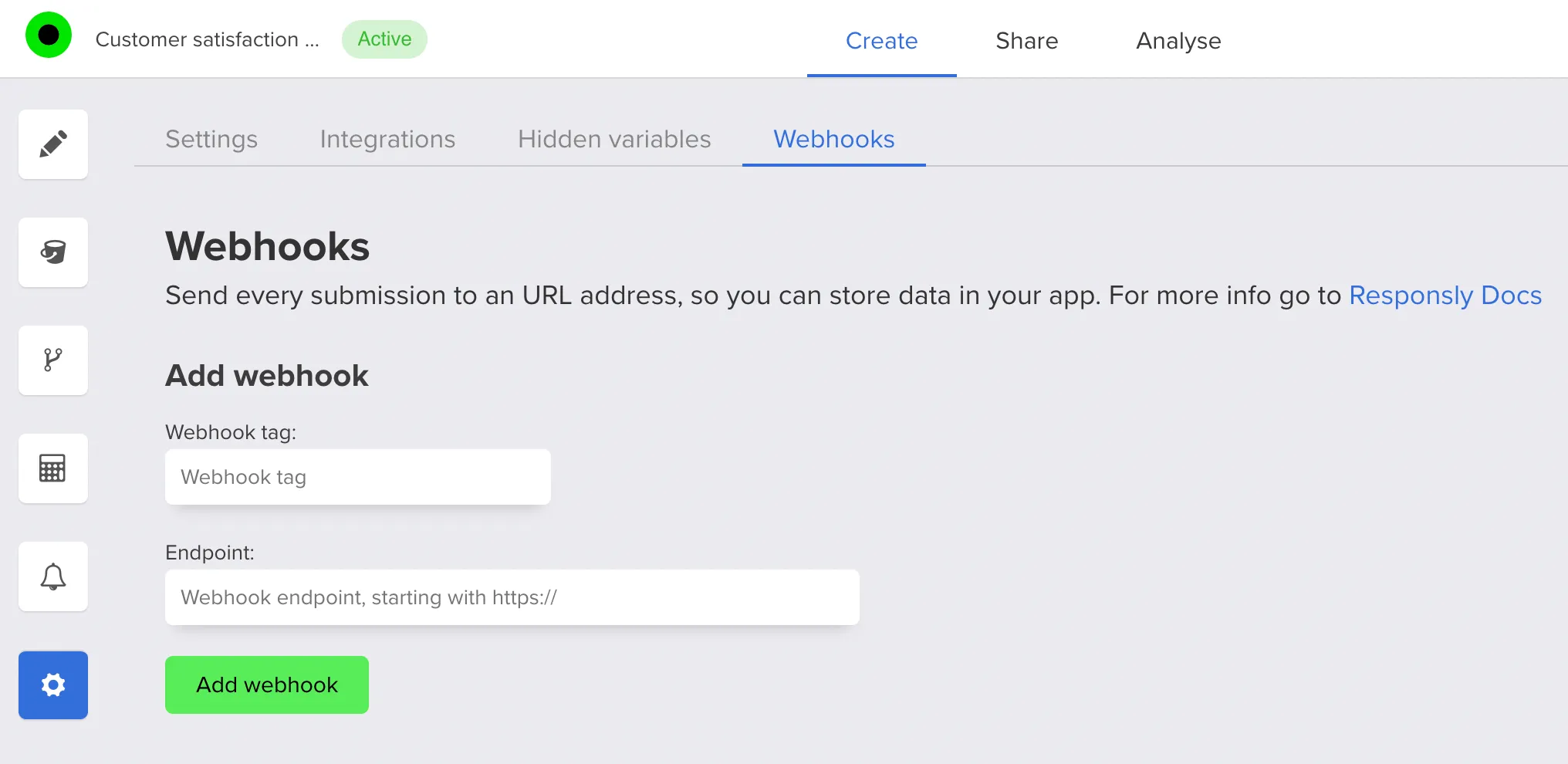Open the data bucket panel
This screenshot has height=764, width=1568.
tap(52, 252)
